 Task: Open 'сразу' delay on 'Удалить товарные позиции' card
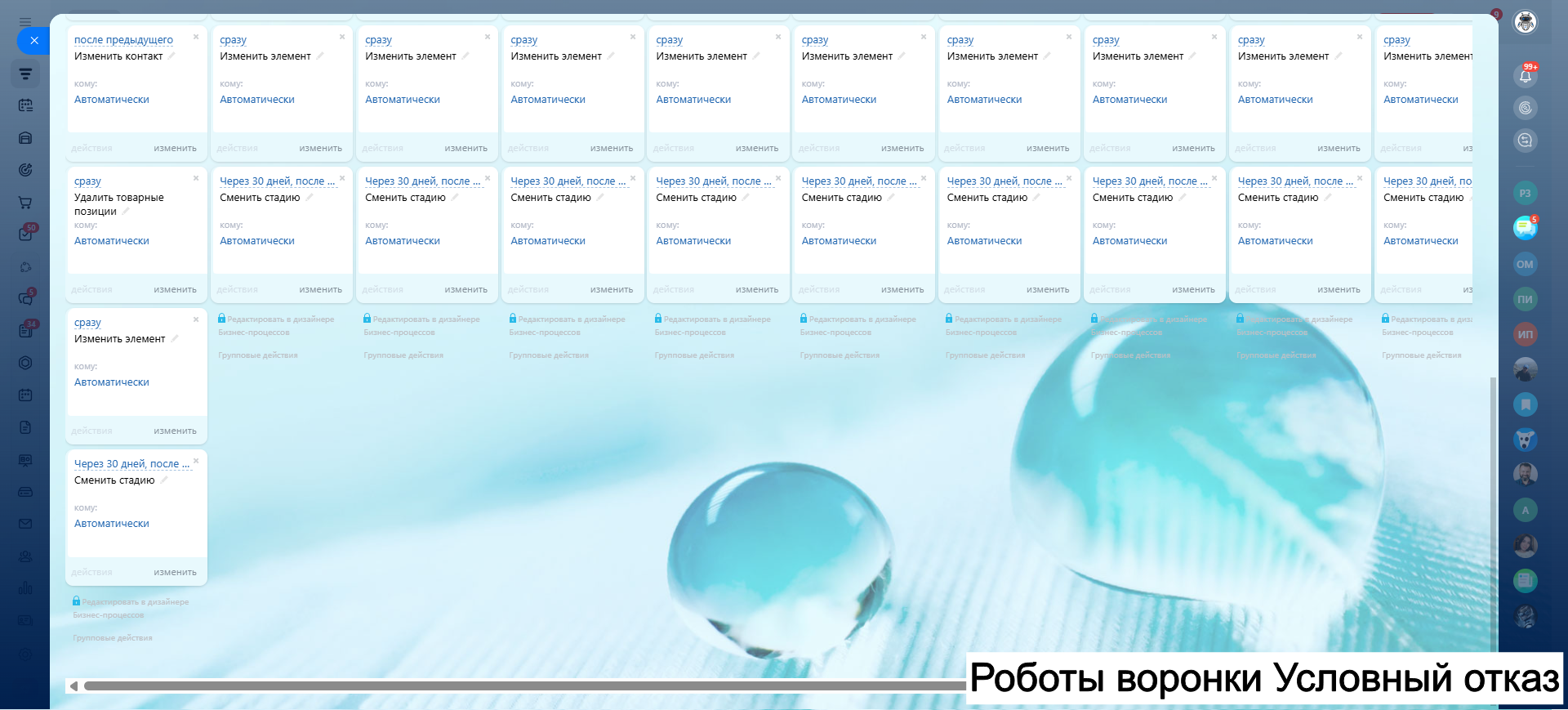(87, 181)
